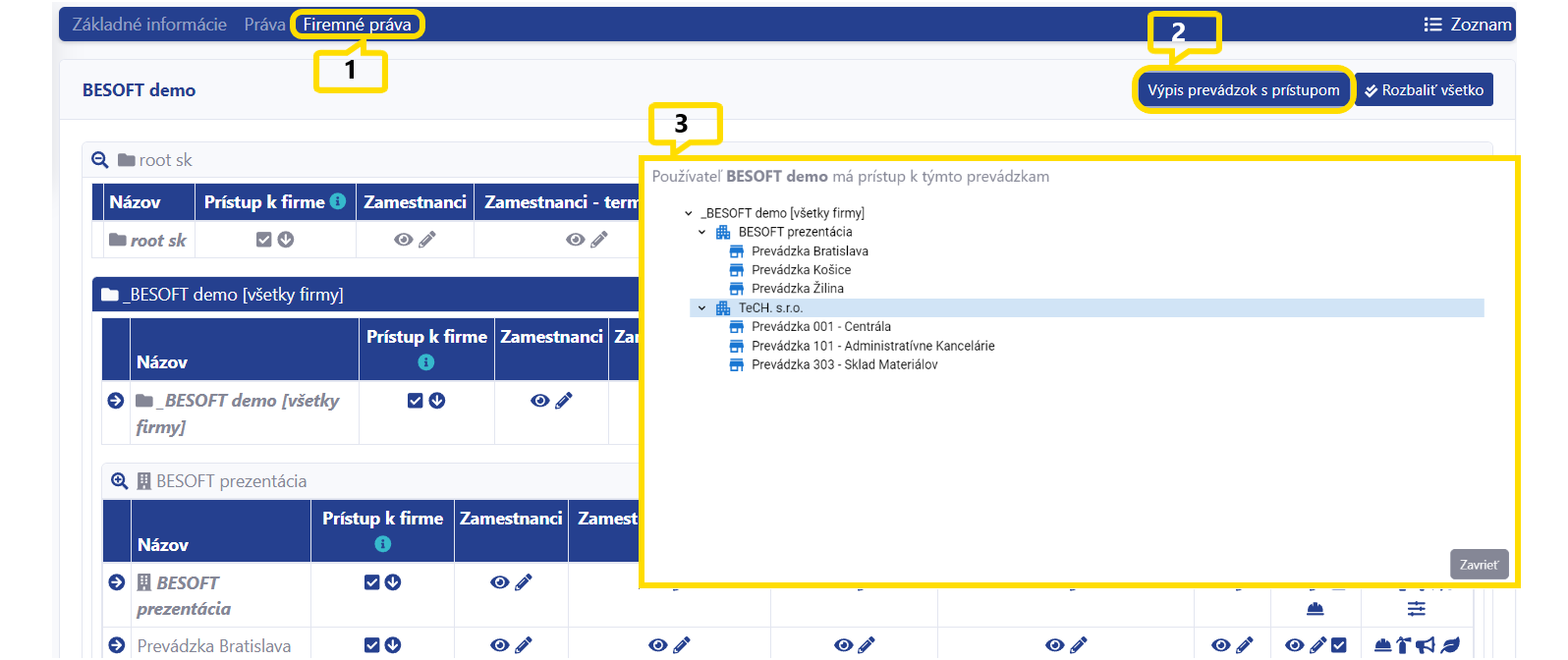This screenshot has height=660, width=1568.
Task: Select Prevádzka 101 - Administratívne Kancelárie
Action: tap(872, 346)
